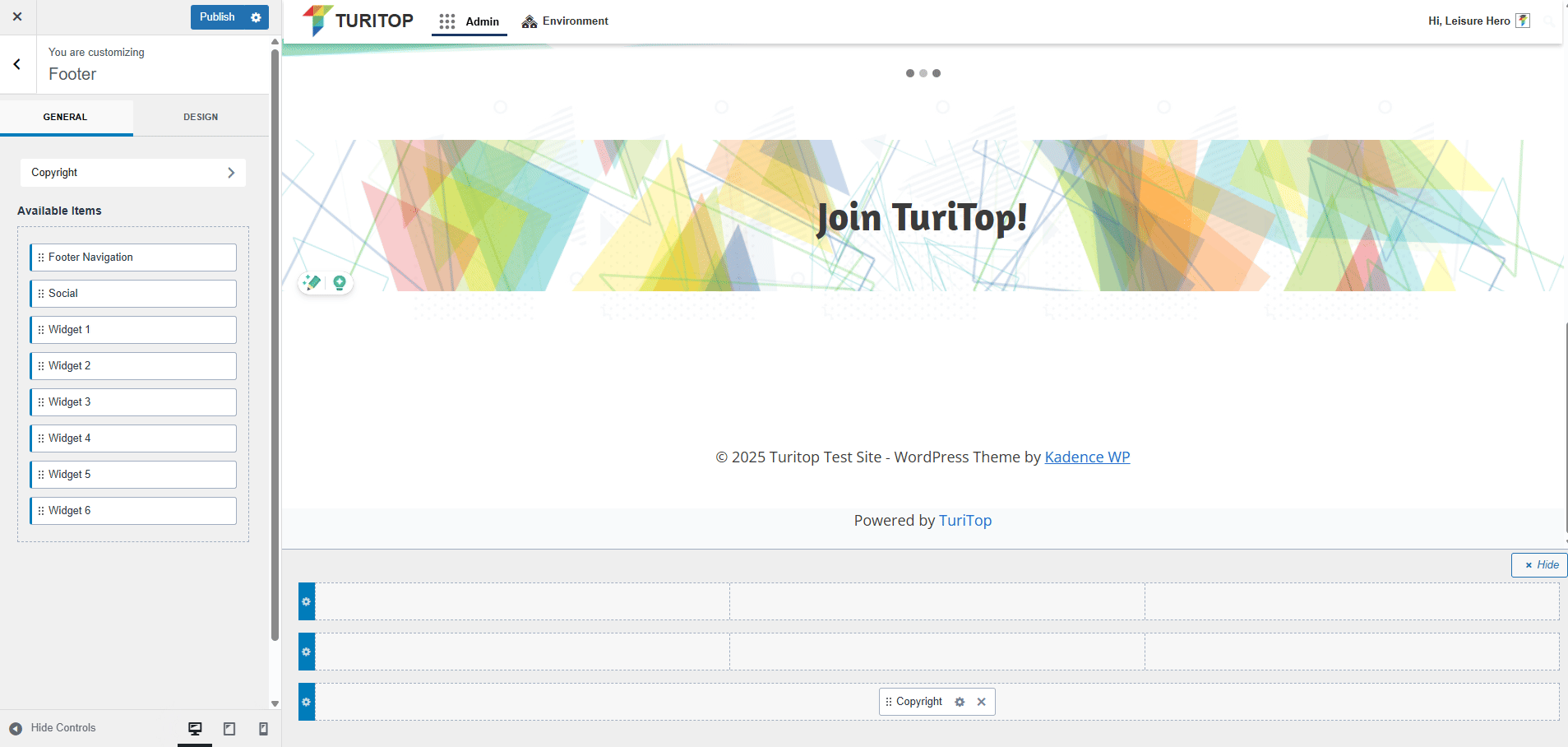Select the General tab

[66, 117]
